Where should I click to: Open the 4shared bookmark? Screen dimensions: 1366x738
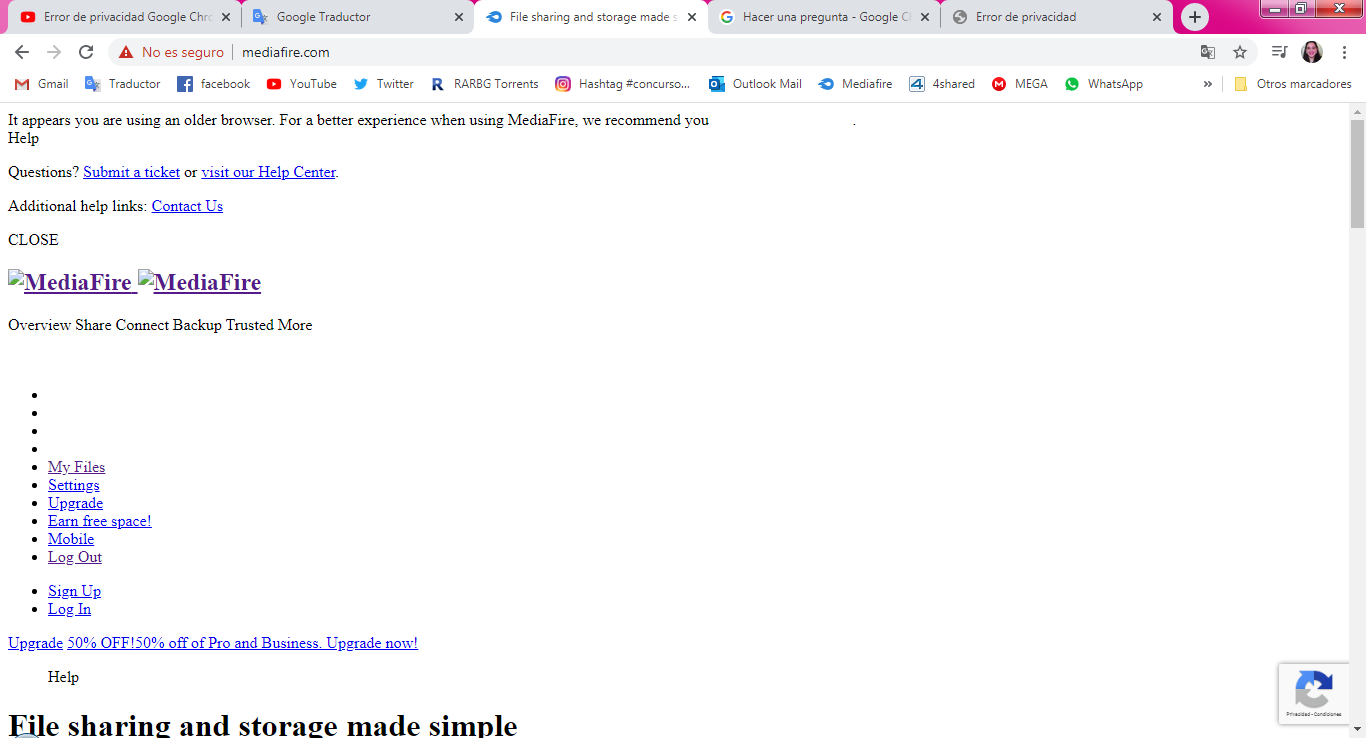point(942,84)
